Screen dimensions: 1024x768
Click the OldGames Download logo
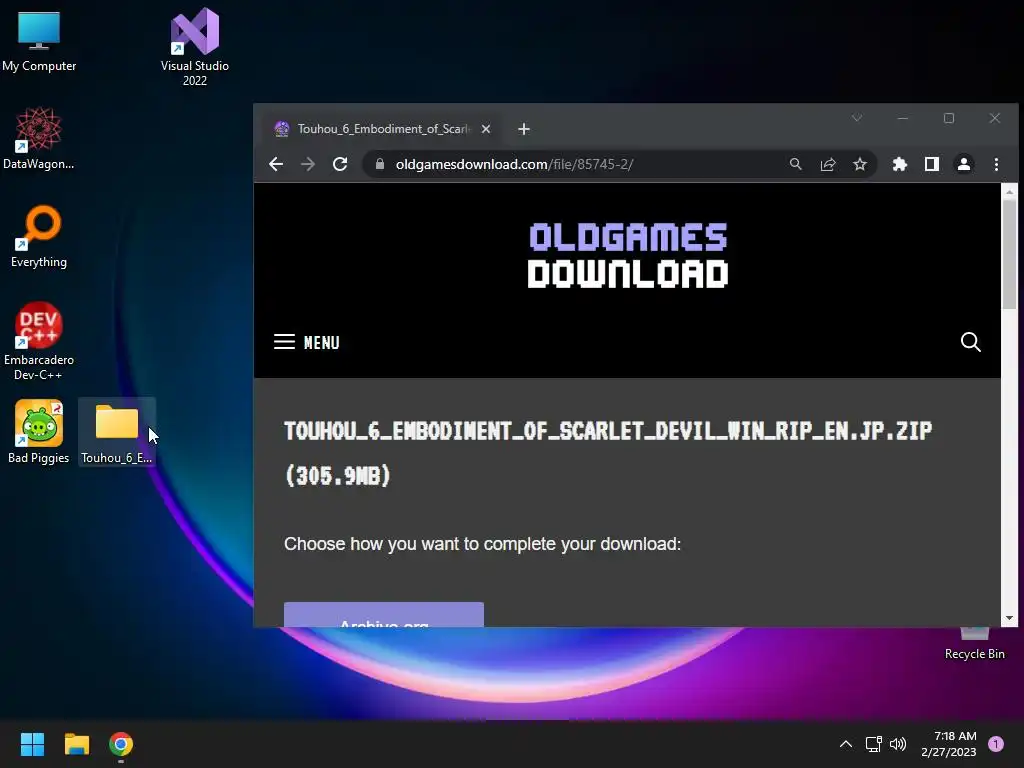(628, 255)
